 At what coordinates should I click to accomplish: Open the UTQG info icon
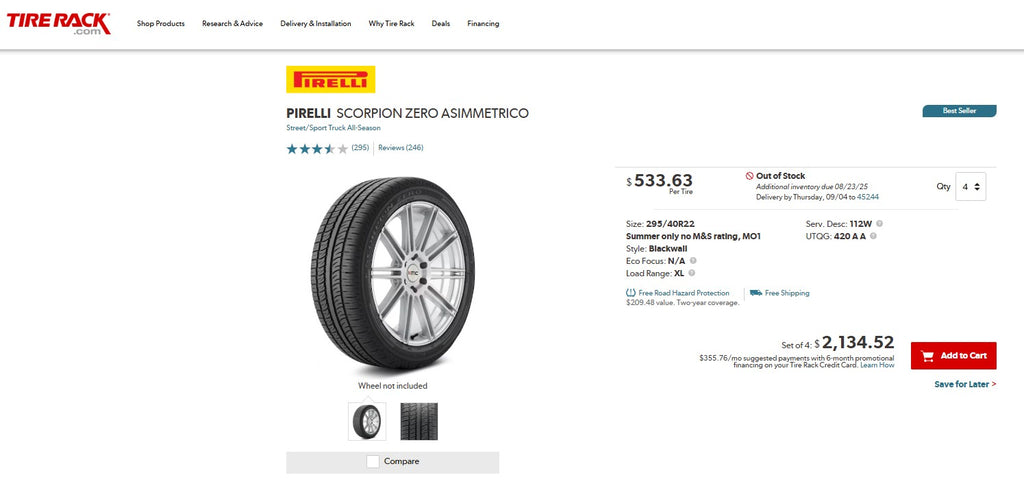click(874, 236)
